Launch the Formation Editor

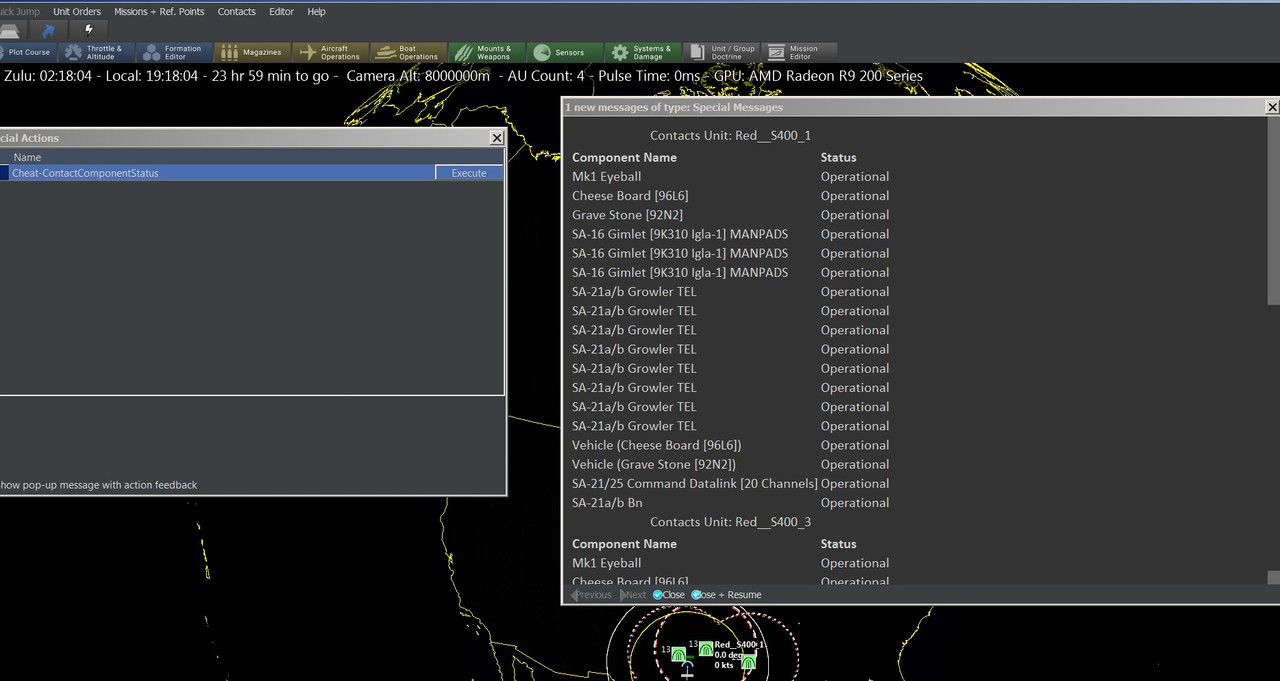(x=174, y=52)
